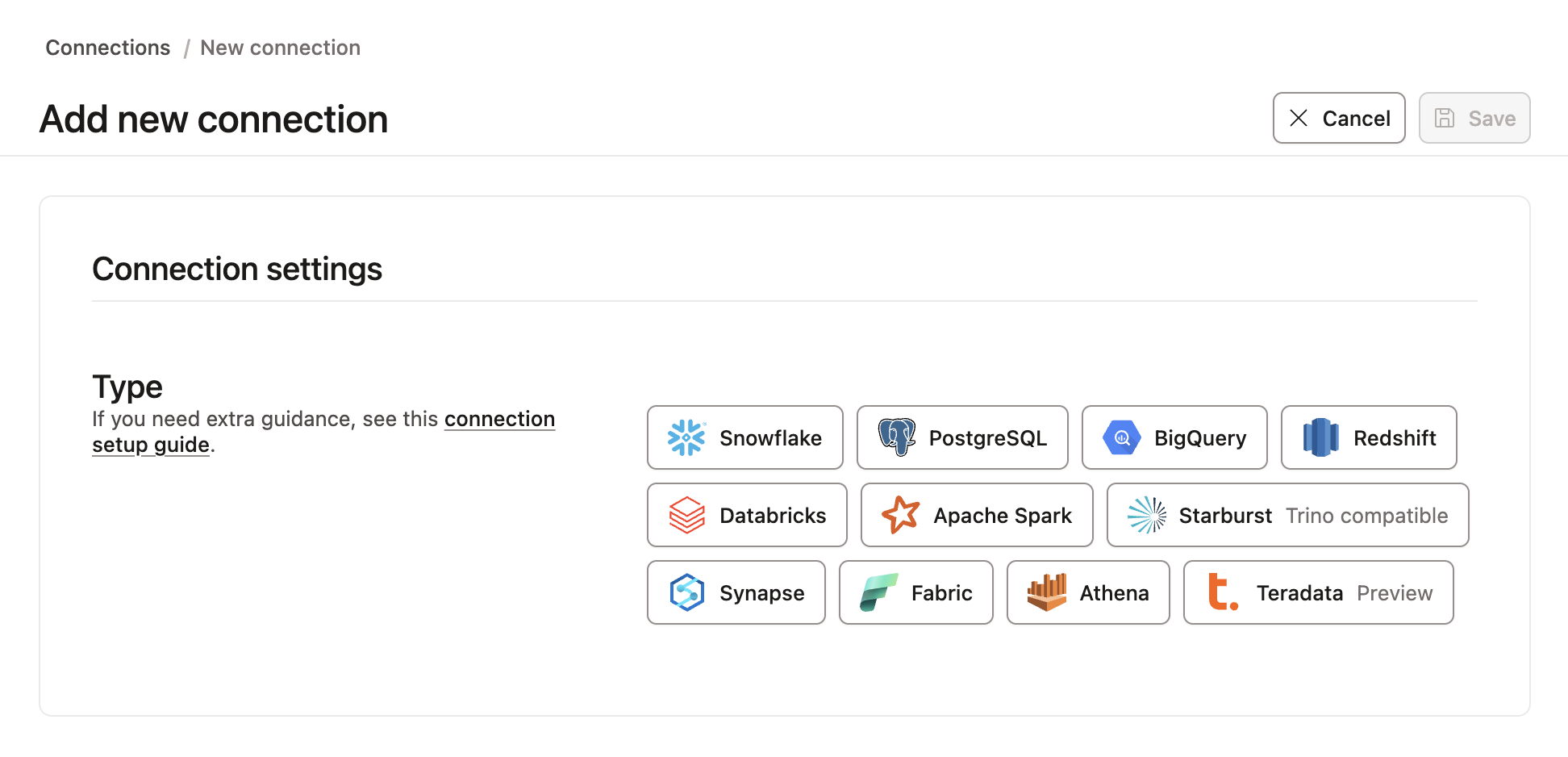Click the Redshift blue logo icon
This screenshot has height=757, width=1568.
coord(1320,437)
